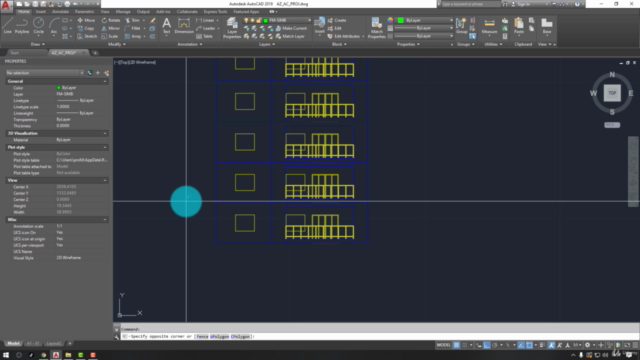
Task: Click the Rotate tool
Action: pos(111,20)
